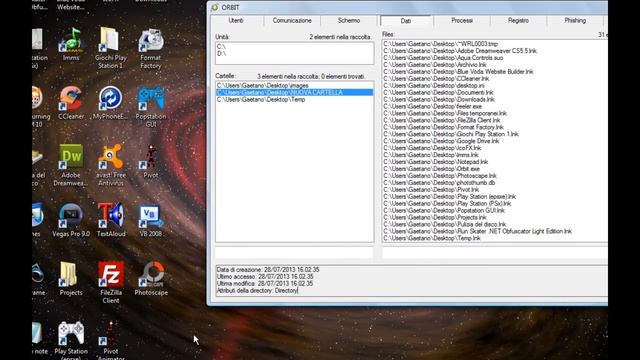640x360 pixels.
Task: Select Downloads.lnk file entry
Action: pos(439,99)
